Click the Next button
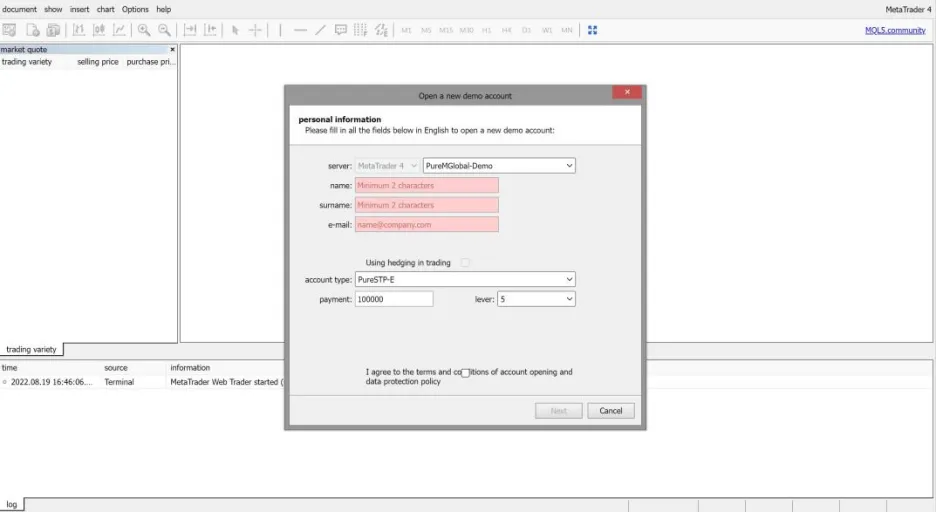This screenshot has height=512, width=937. 559,410
